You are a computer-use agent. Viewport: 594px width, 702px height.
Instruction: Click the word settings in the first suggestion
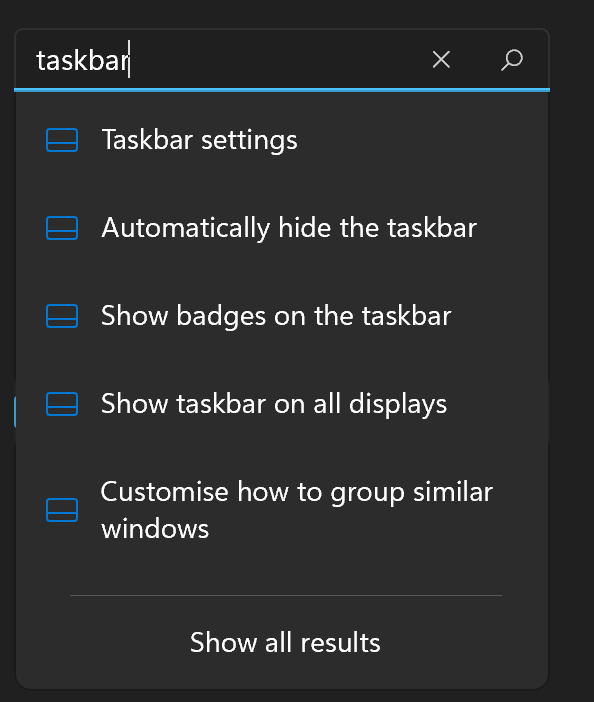click(x=249, y=141)
